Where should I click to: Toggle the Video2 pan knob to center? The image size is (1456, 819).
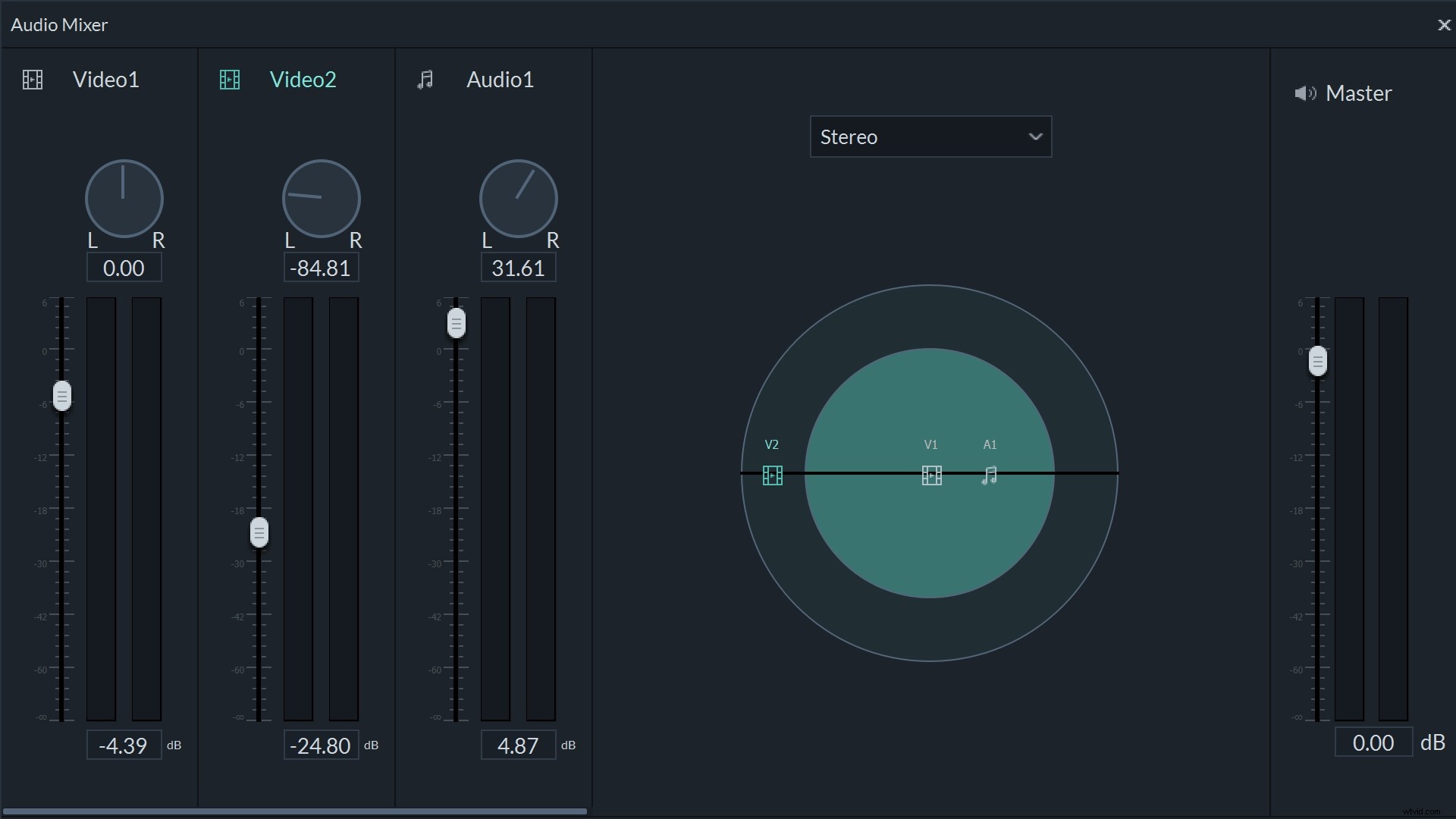(x=320, y=198)
